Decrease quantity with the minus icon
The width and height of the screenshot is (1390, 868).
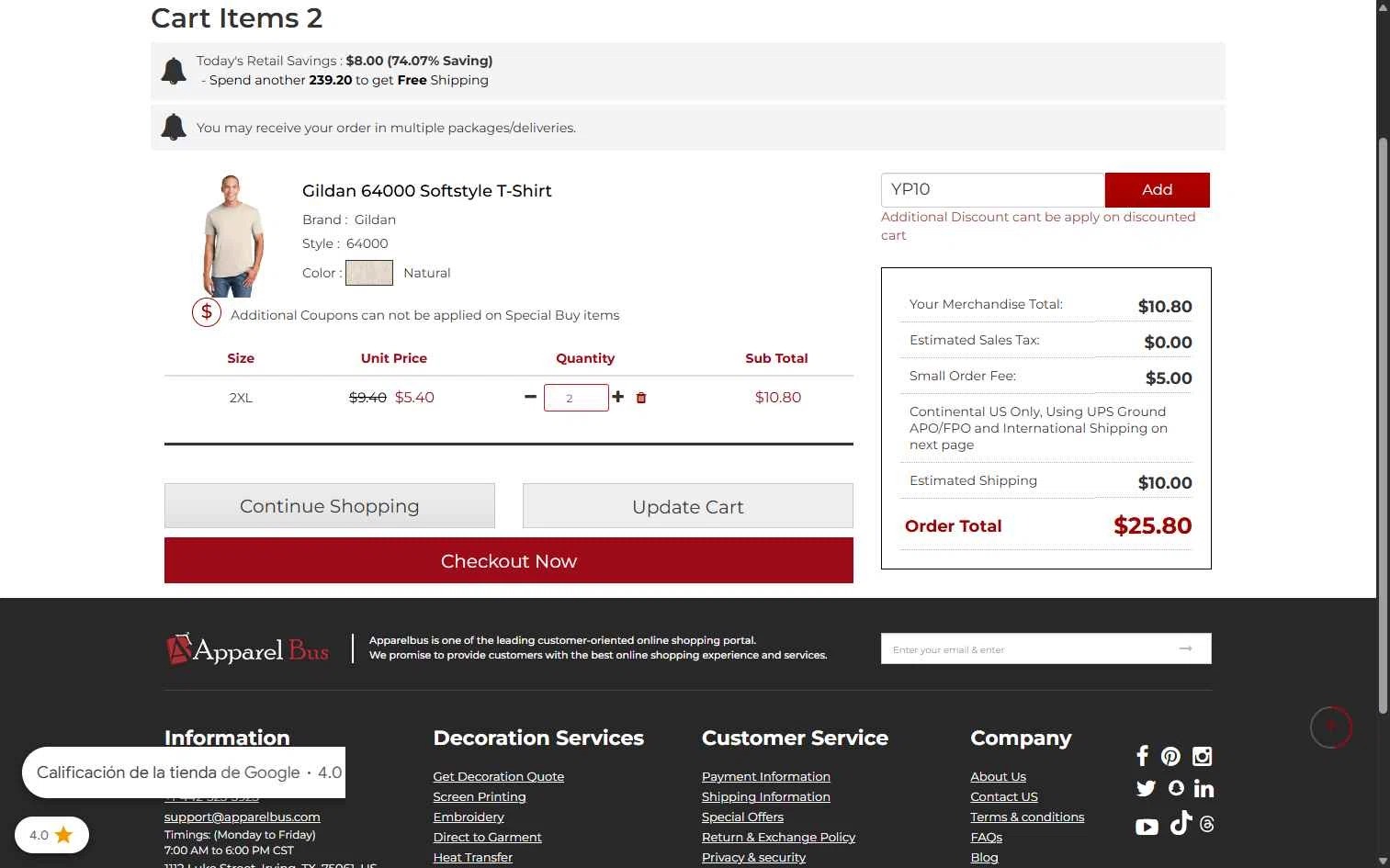pos(530,397)
